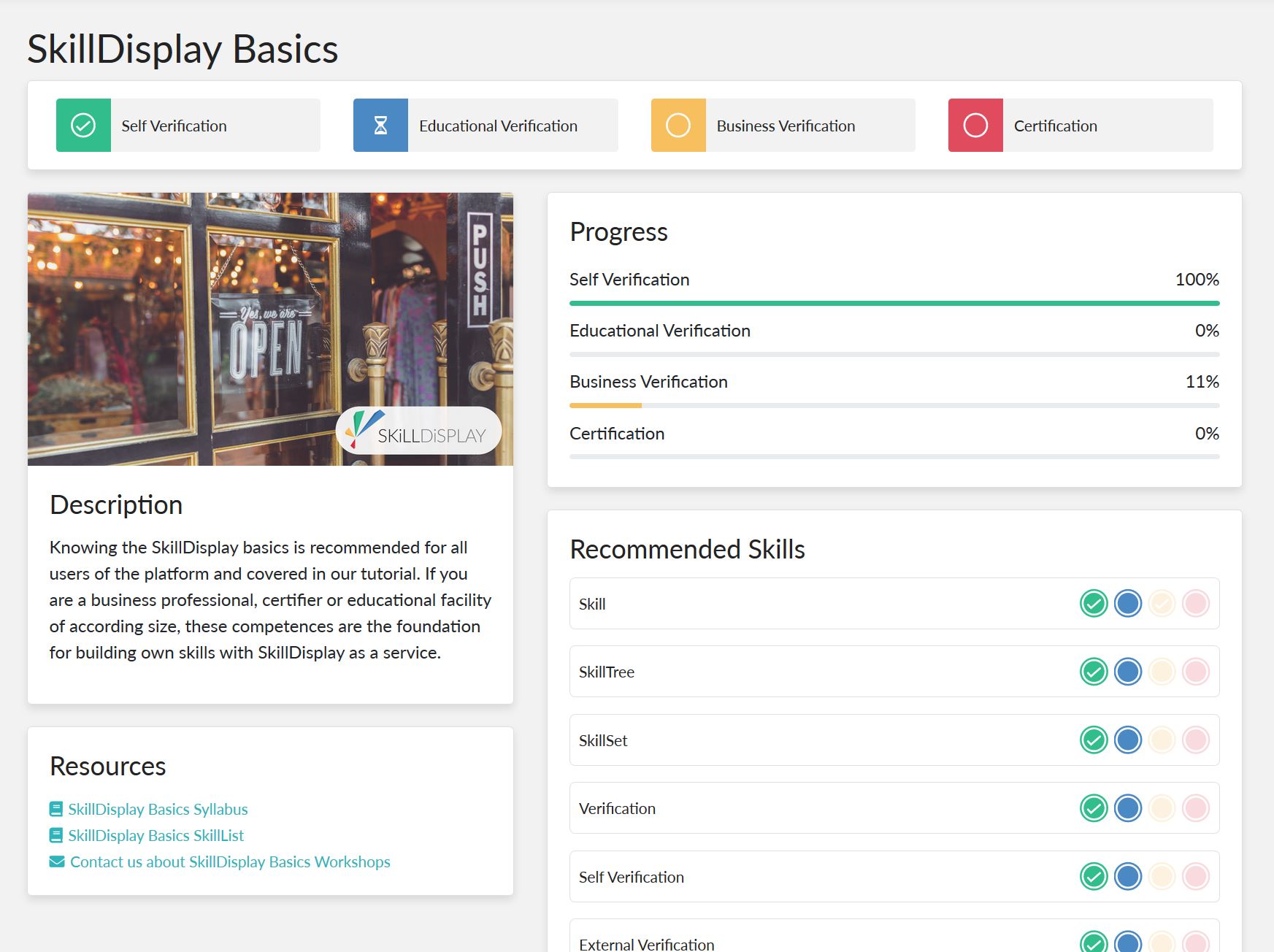Viewport: 1274px width, 952px height.
Task: Open the External Verification recommended skill entry
Action: pos(894,936)
